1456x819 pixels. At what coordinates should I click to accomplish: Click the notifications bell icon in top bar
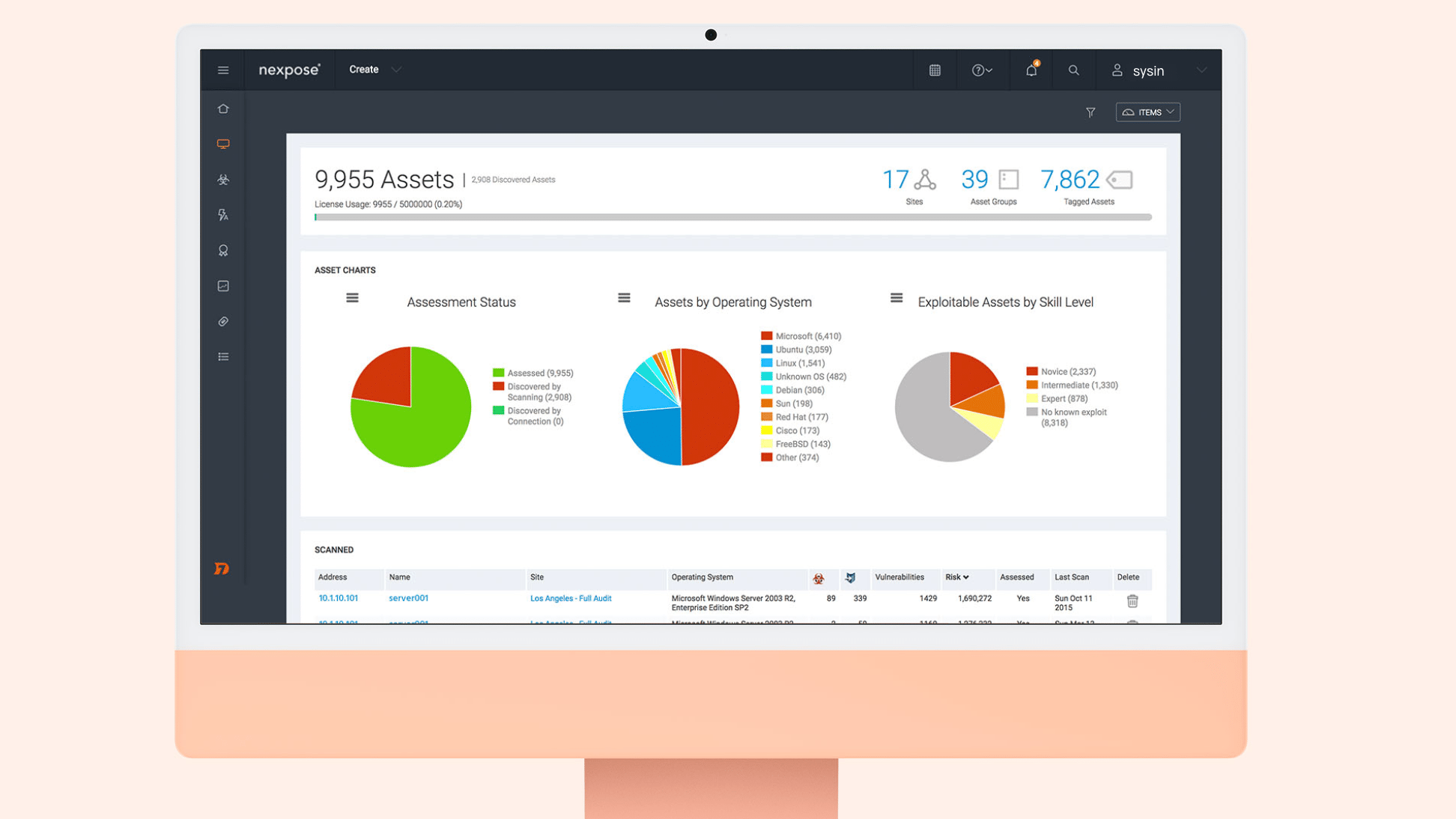pyautogui.click(x=1030, y=70)
